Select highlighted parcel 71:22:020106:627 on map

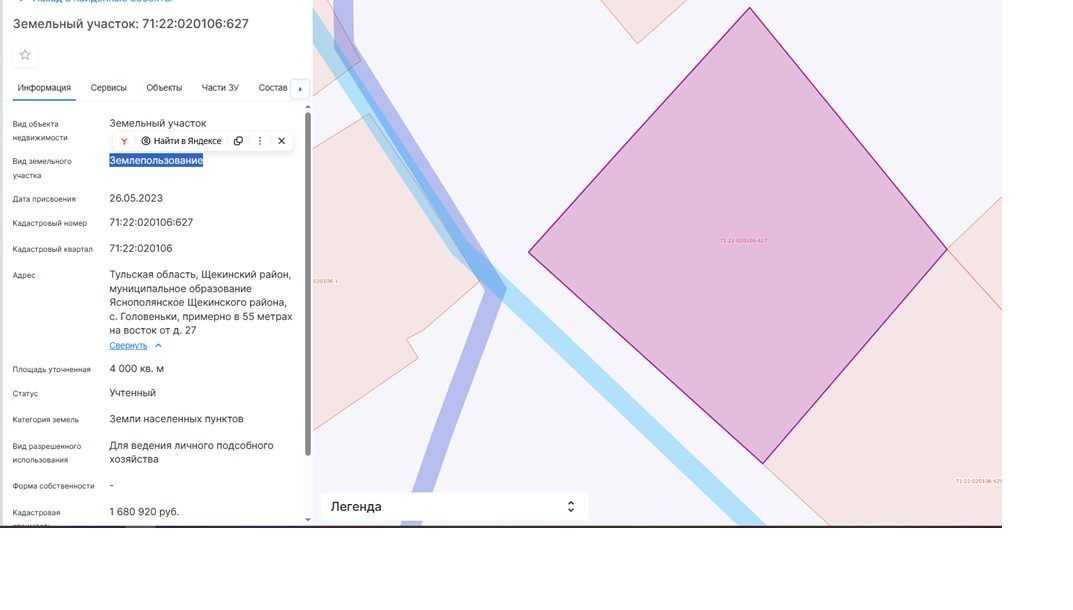coord(739,236)
